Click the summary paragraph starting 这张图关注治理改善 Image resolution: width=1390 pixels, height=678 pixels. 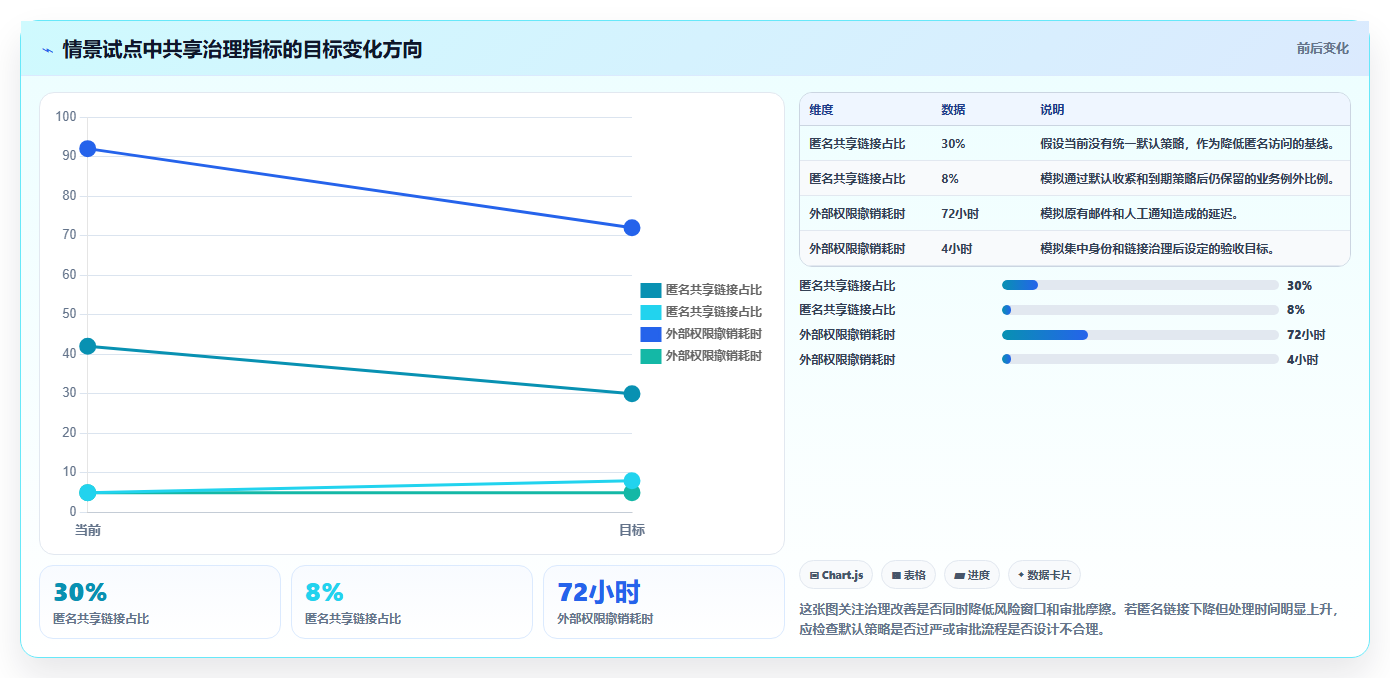point(1070,619)
